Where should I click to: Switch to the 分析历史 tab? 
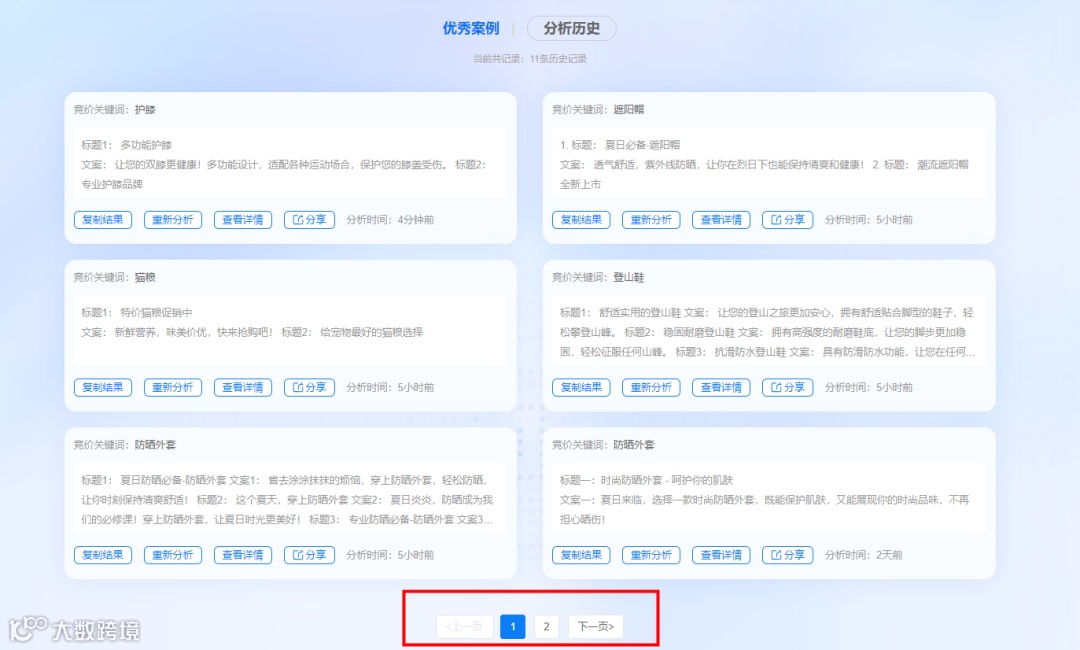571,28
